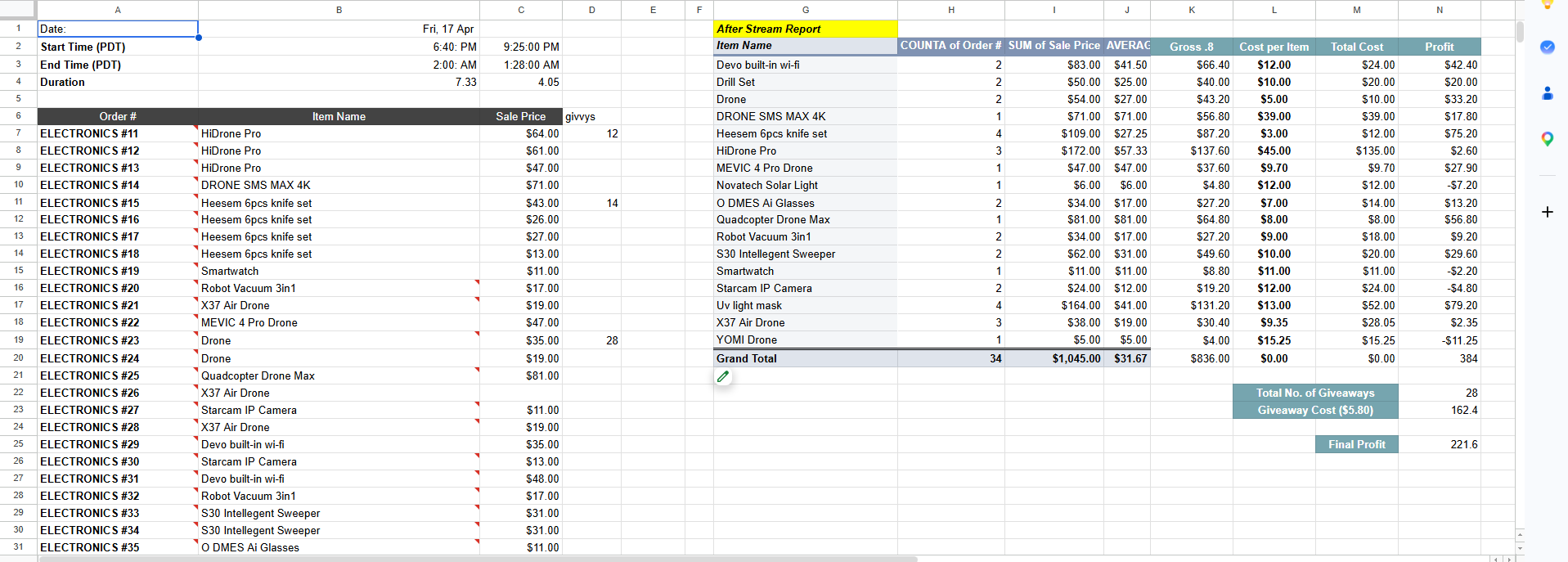Select the Giveaway Cost value 162.4
Image resolution: width=1568 pixels, height=562 pixels.
(1440, 410)
